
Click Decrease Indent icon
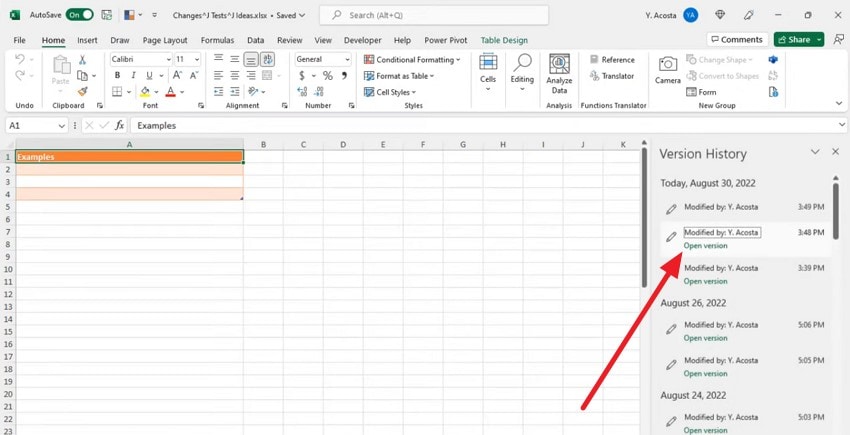218,92
